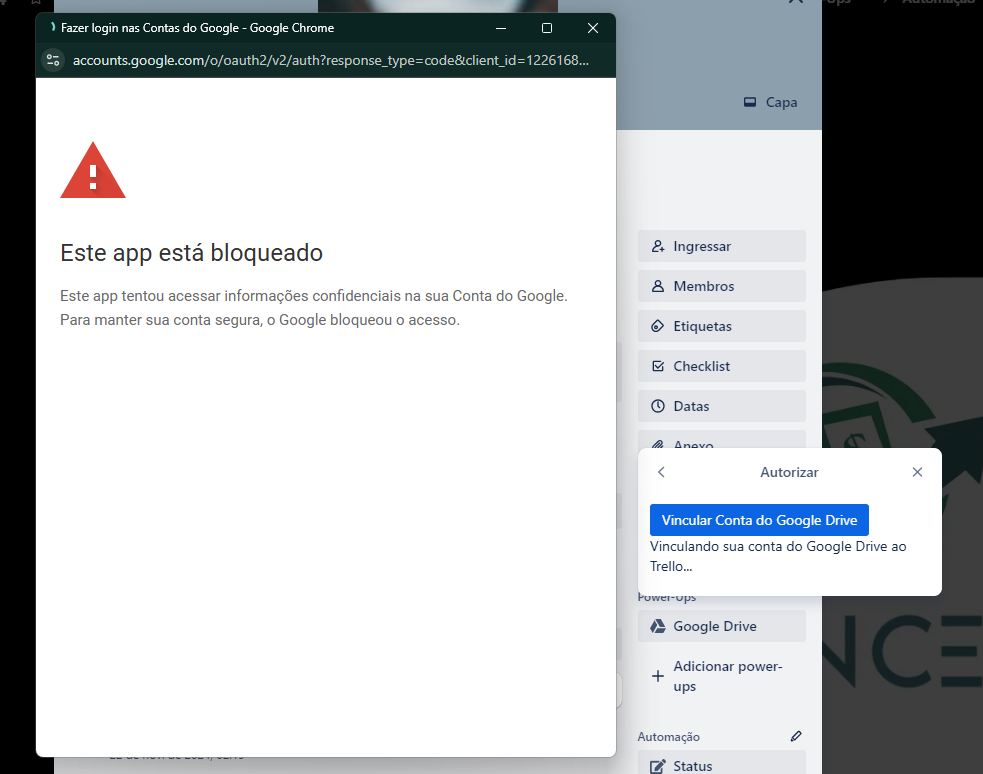Open the Google Drive power-up
This screenshot has height=774, width=983.
click(722, 626)
